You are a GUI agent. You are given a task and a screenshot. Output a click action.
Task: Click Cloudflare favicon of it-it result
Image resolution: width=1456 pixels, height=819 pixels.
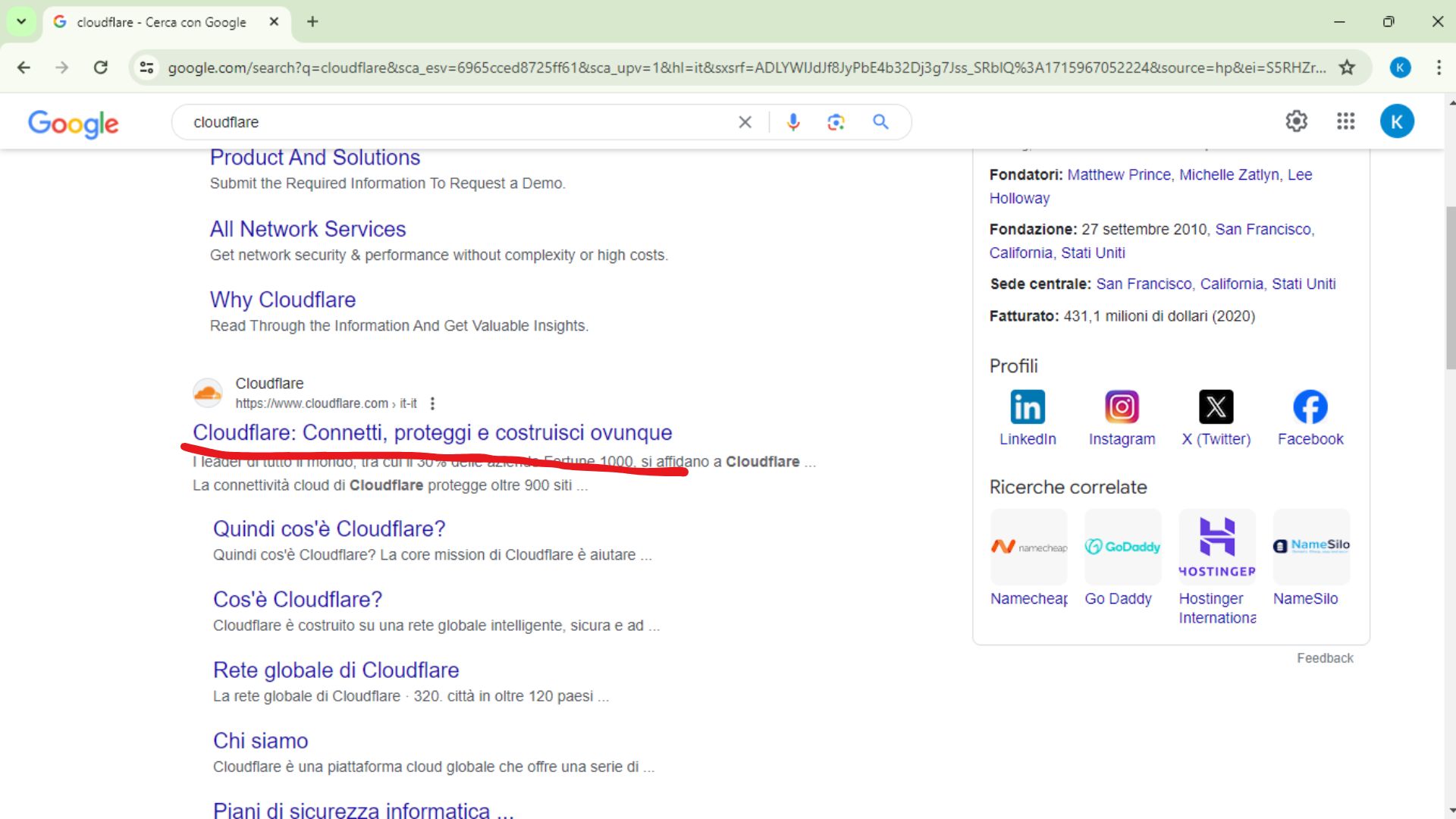tap(208, 393)
